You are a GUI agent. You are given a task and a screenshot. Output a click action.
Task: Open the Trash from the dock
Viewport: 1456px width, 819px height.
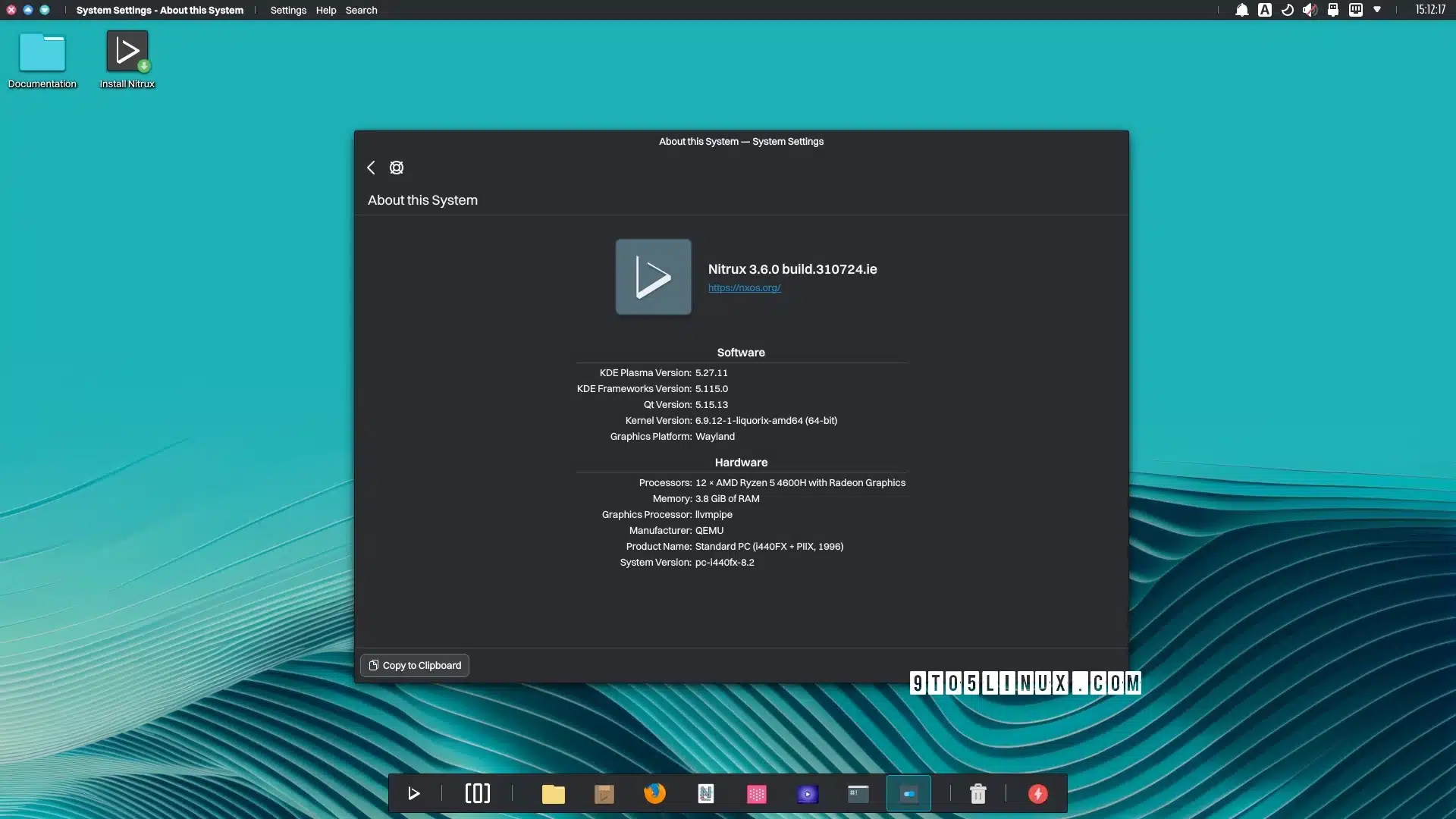pos(978,794)
